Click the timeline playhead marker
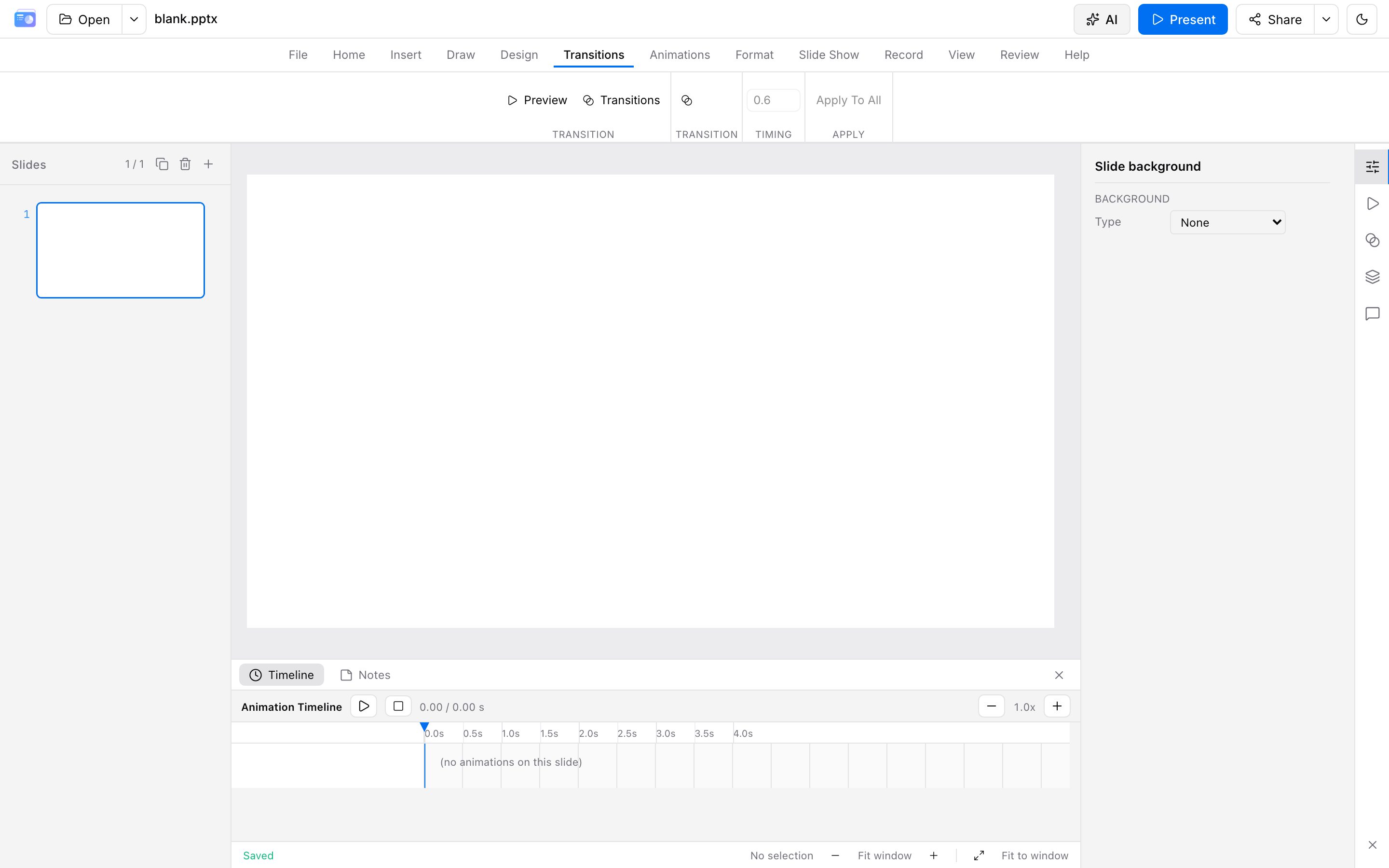Viewport: 1389px width, 868px height. pyautogui.click(x=424, y=727)
